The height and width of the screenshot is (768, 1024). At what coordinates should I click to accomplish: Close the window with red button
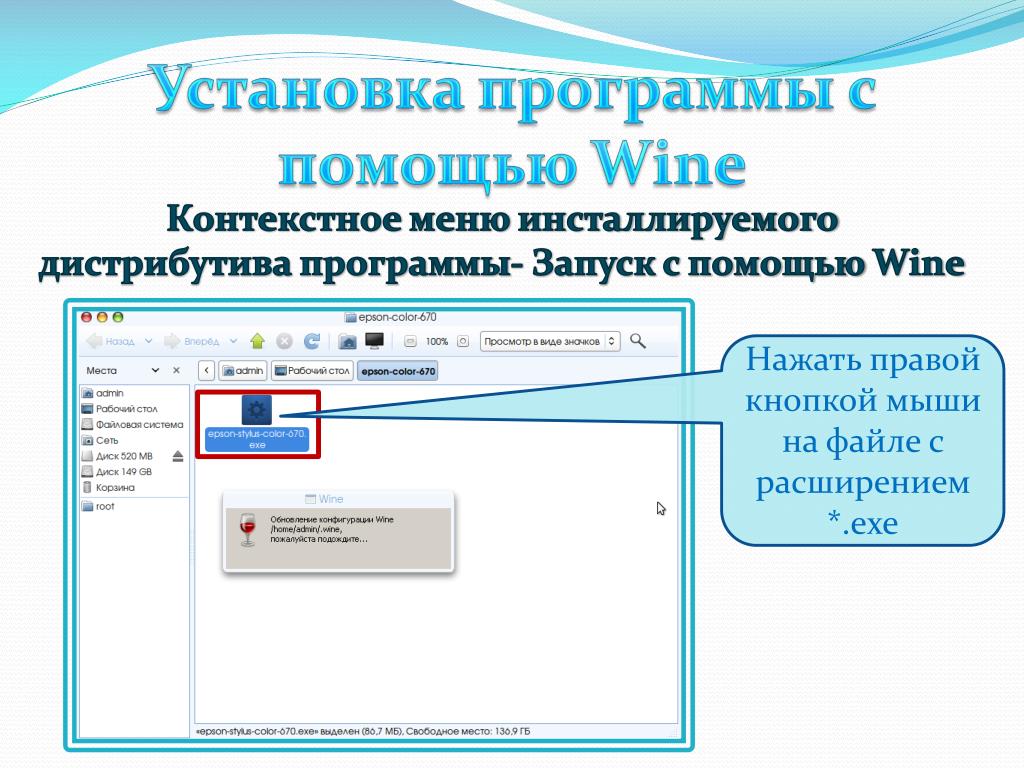(x=86, y=317)
